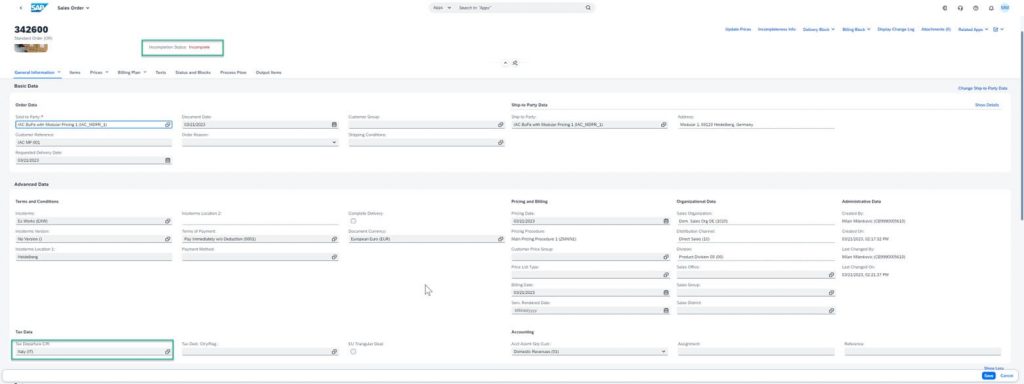Open Payment Method value help

334,257
